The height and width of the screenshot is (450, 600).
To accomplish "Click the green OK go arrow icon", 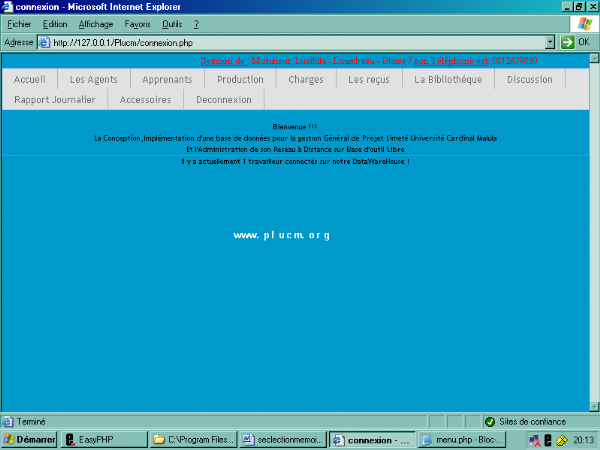I will (x=567, y=42).
